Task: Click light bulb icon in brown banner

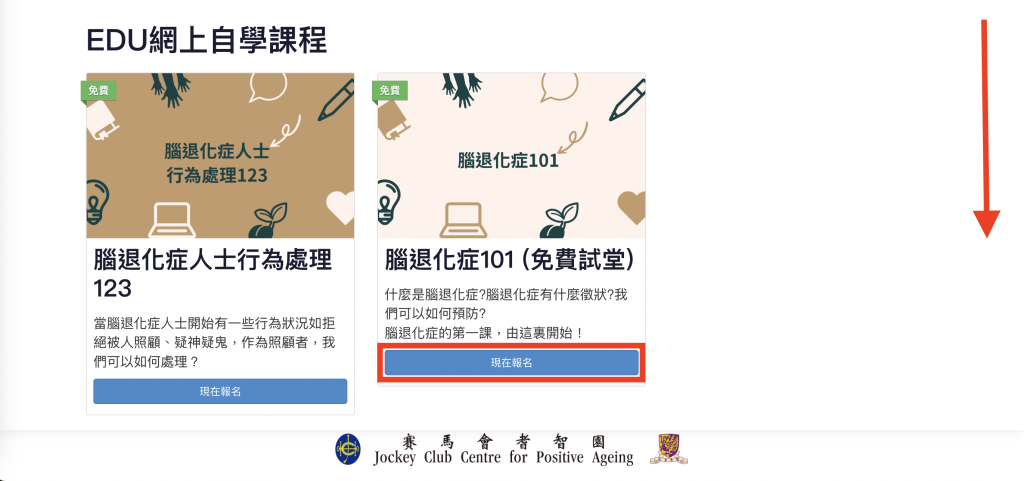Action: (97, 202)
